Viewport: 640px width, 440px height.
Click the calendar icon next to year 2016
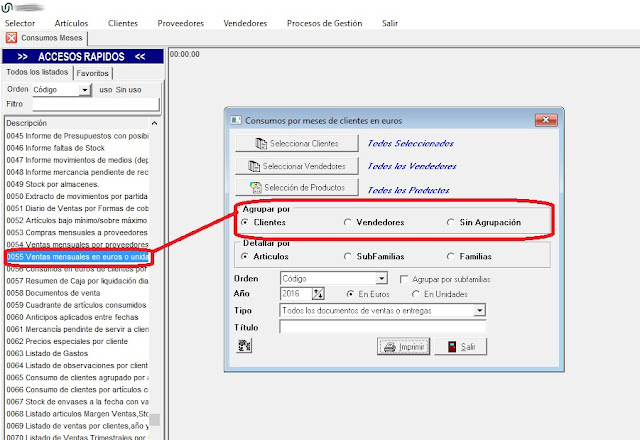[x=319, y=294]
